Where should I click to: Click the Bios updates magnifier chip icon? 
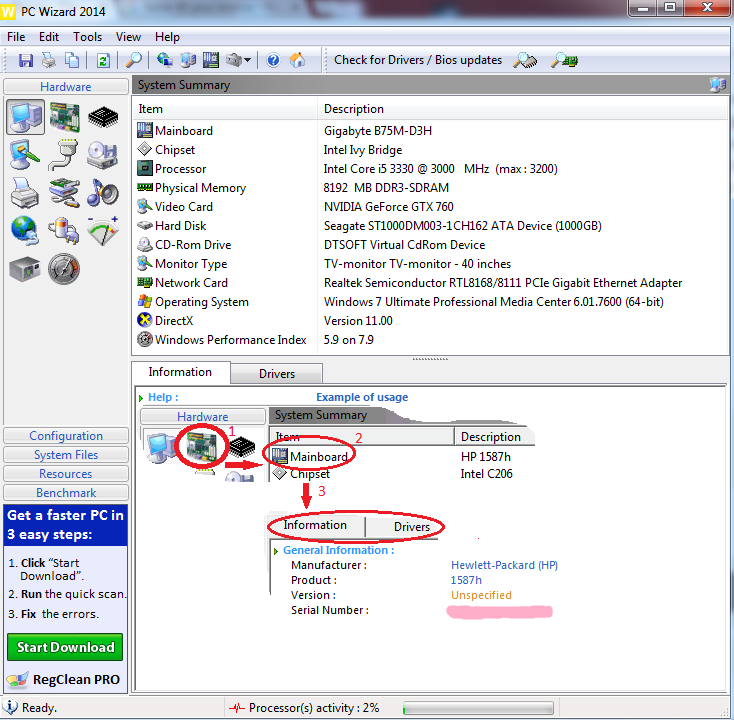tap(565, 60)
